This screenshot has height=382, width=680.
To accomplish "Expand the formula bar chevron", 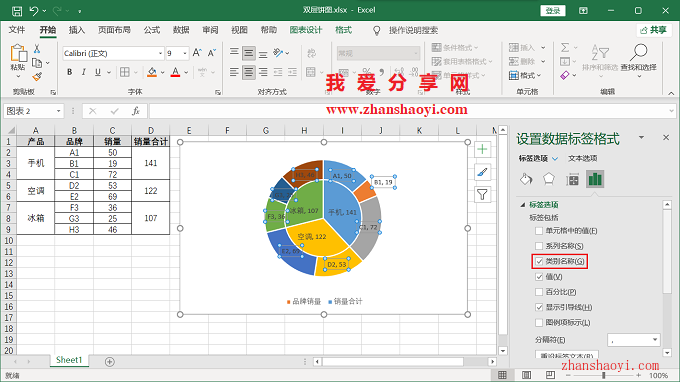I will [671, 111].
